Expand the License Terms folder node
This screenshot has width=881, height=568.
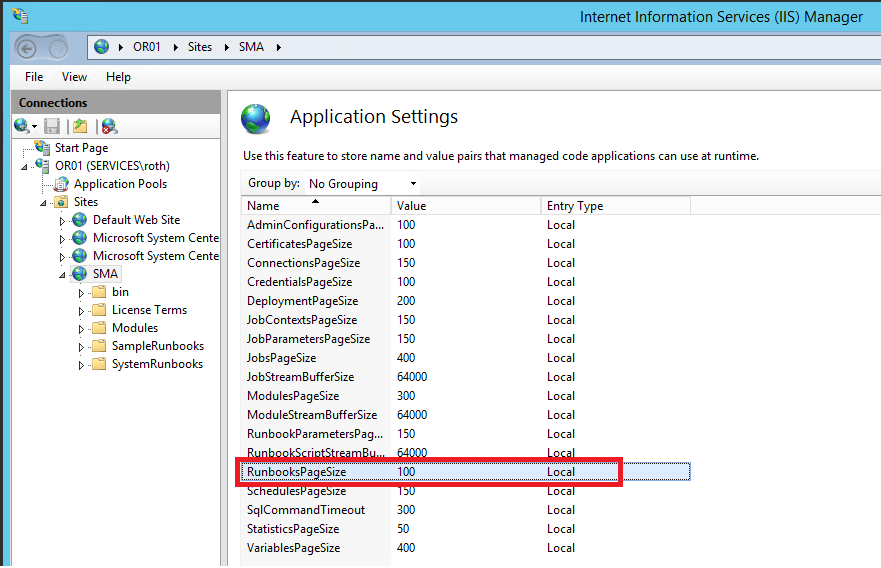click(81, 311)
